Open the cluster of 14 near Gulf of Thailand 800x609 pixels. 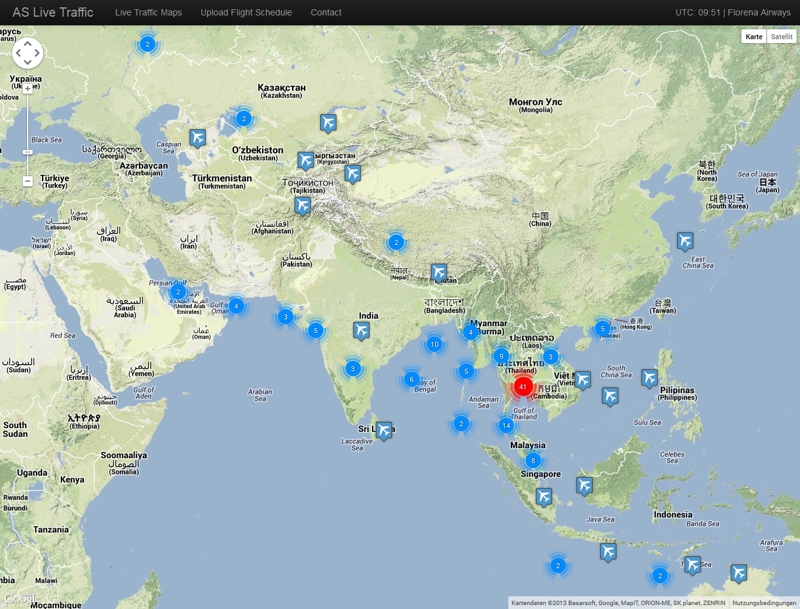coord(506,425)
